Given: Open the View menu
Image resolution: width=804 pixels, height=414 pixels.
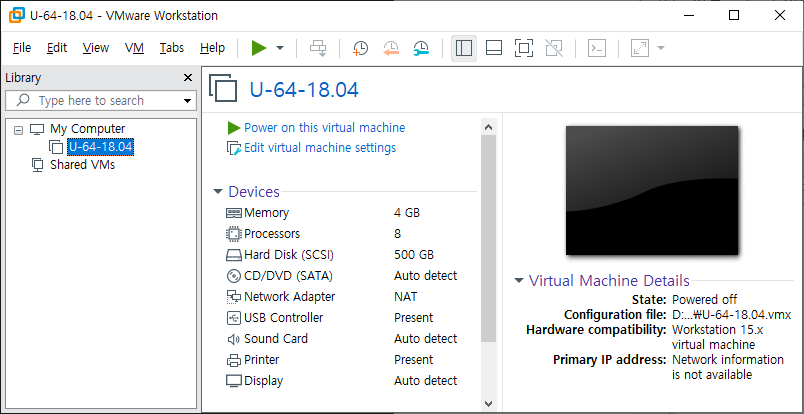Looking at the screenshot, I should pyautogui.click(x=96, y=48).
